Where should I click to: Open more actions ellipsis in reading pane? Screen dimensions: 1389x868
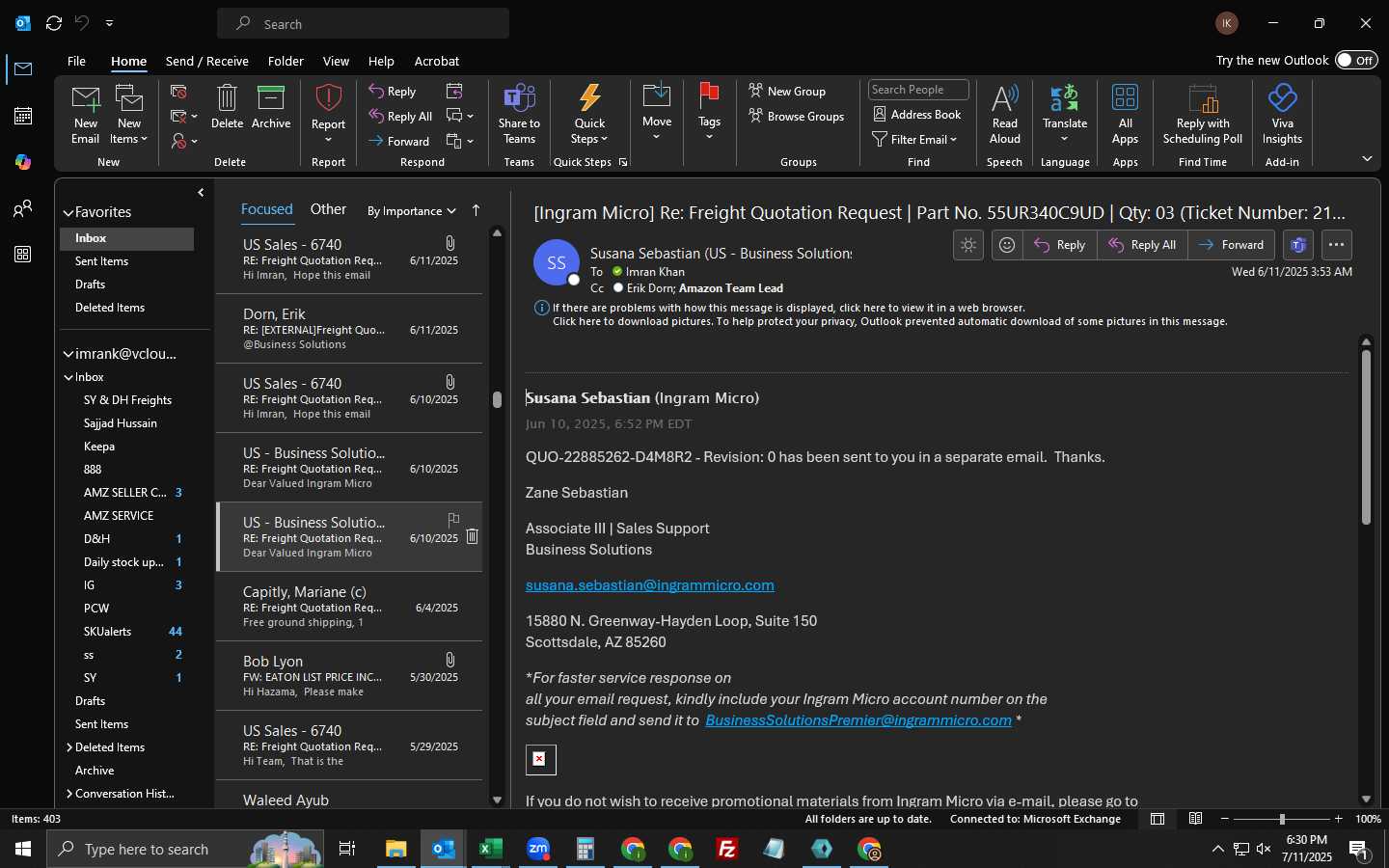coord(1336,245)
